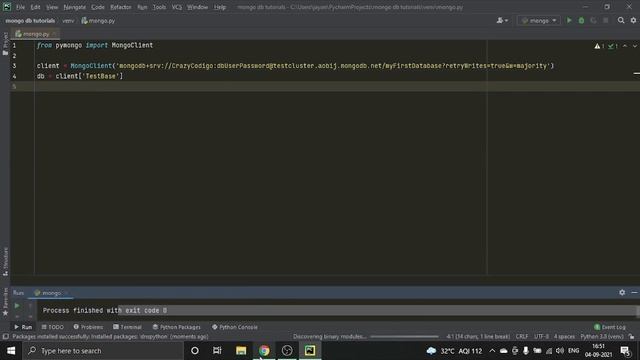
Task: Click the green typo checkmark inspection indicator
Action: coord(612,46)
